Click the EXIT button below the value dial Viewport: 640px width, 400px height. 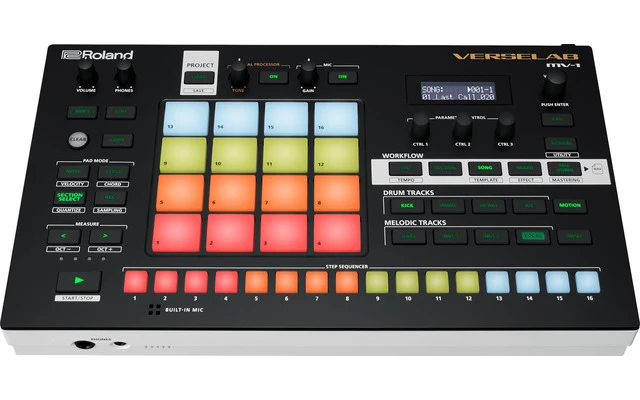click(x=557, y=120)
